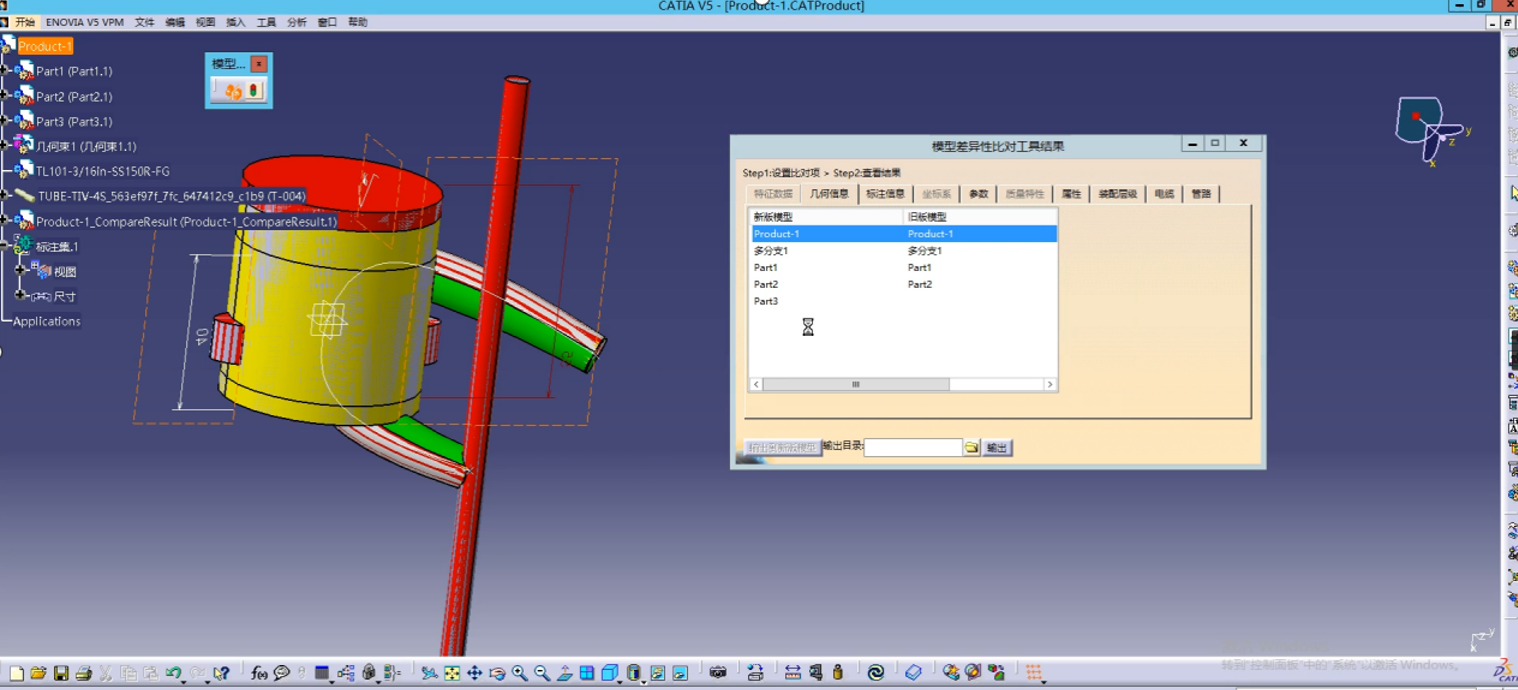Expand the 视图 node under 标注集.1

(20, 271)
